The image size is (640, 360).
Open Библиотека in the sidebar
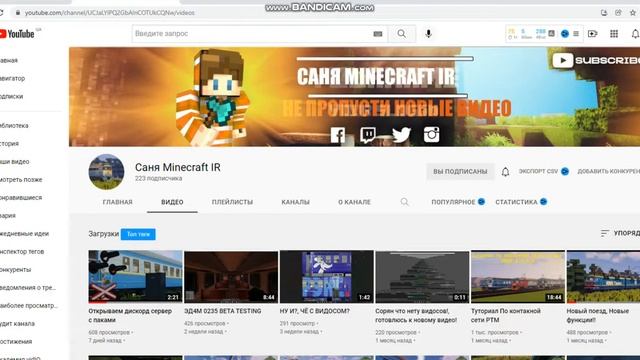(14, 126)
